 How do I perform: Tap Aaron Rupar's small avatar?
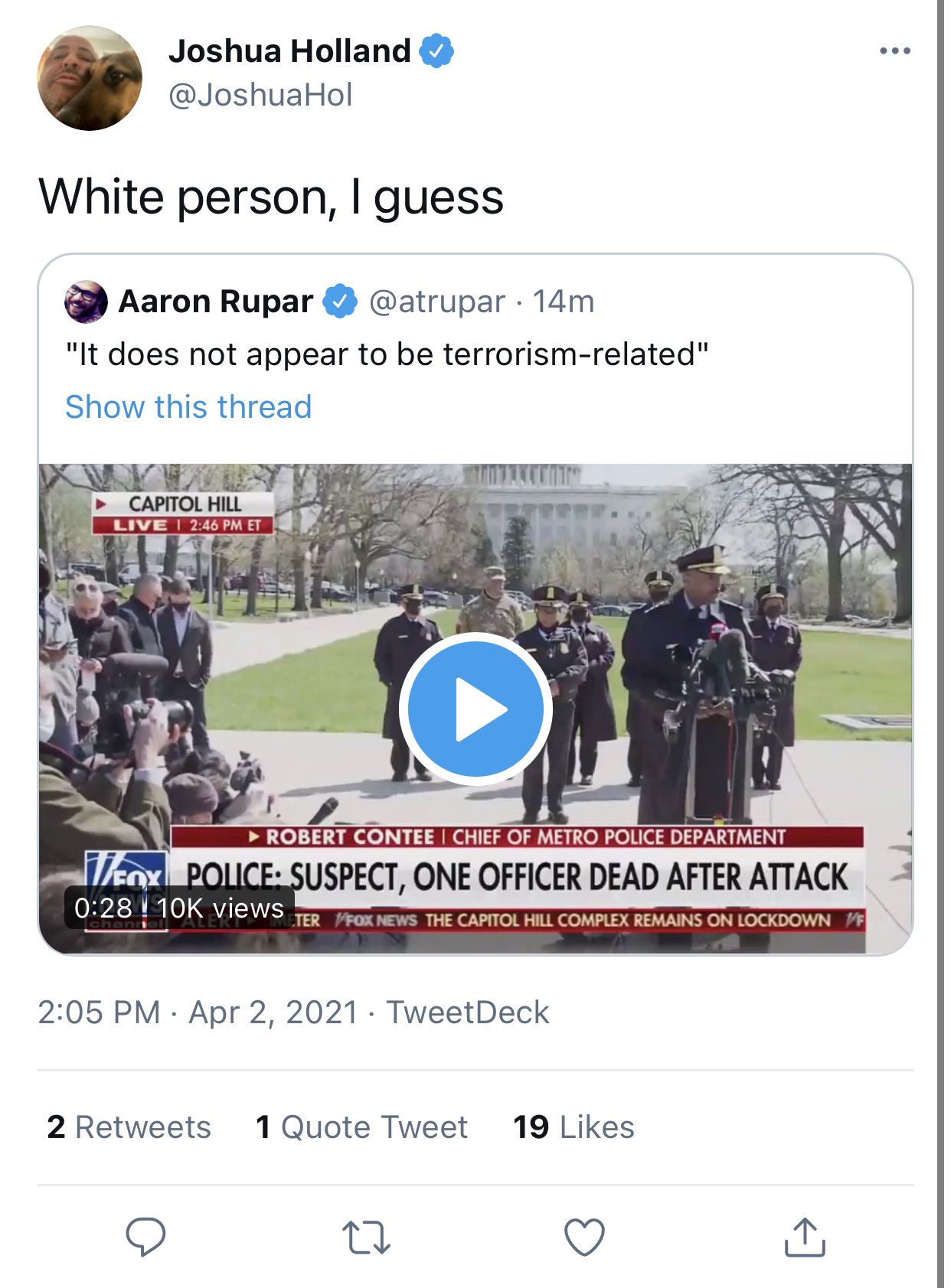[x=86, y=302]
